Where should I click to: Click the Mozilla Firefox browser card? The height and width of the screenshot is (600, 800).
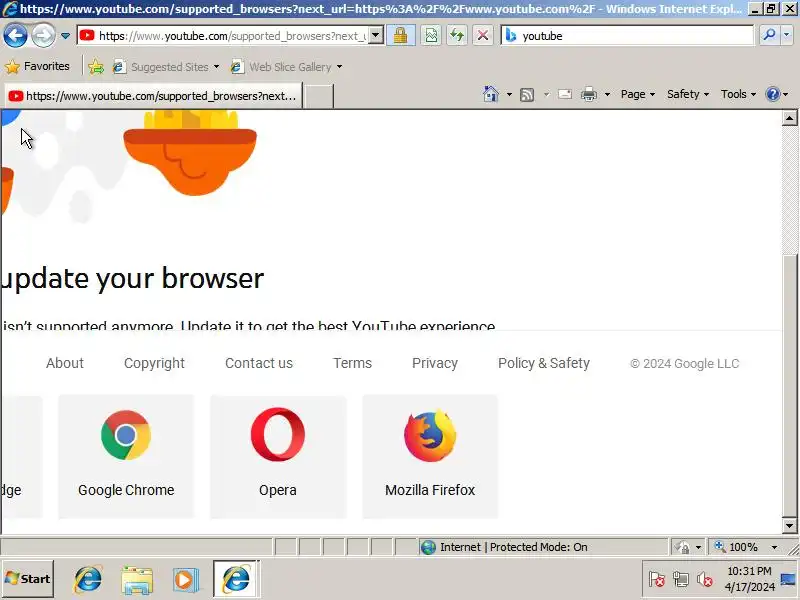point(430,457)
